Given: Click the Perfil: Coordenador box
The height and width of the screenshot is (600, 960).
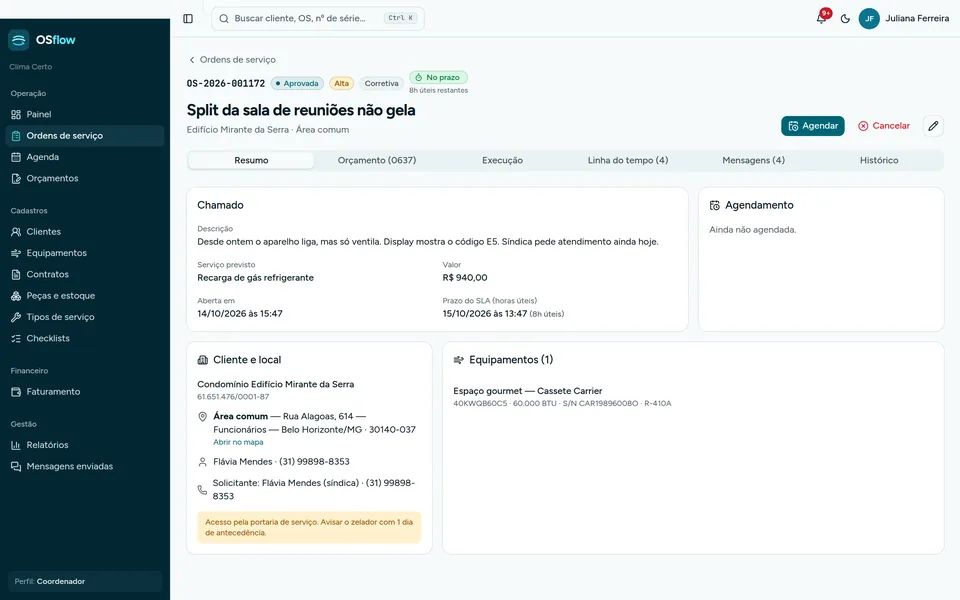Looking at the screenshot, I should coord(84,582).
